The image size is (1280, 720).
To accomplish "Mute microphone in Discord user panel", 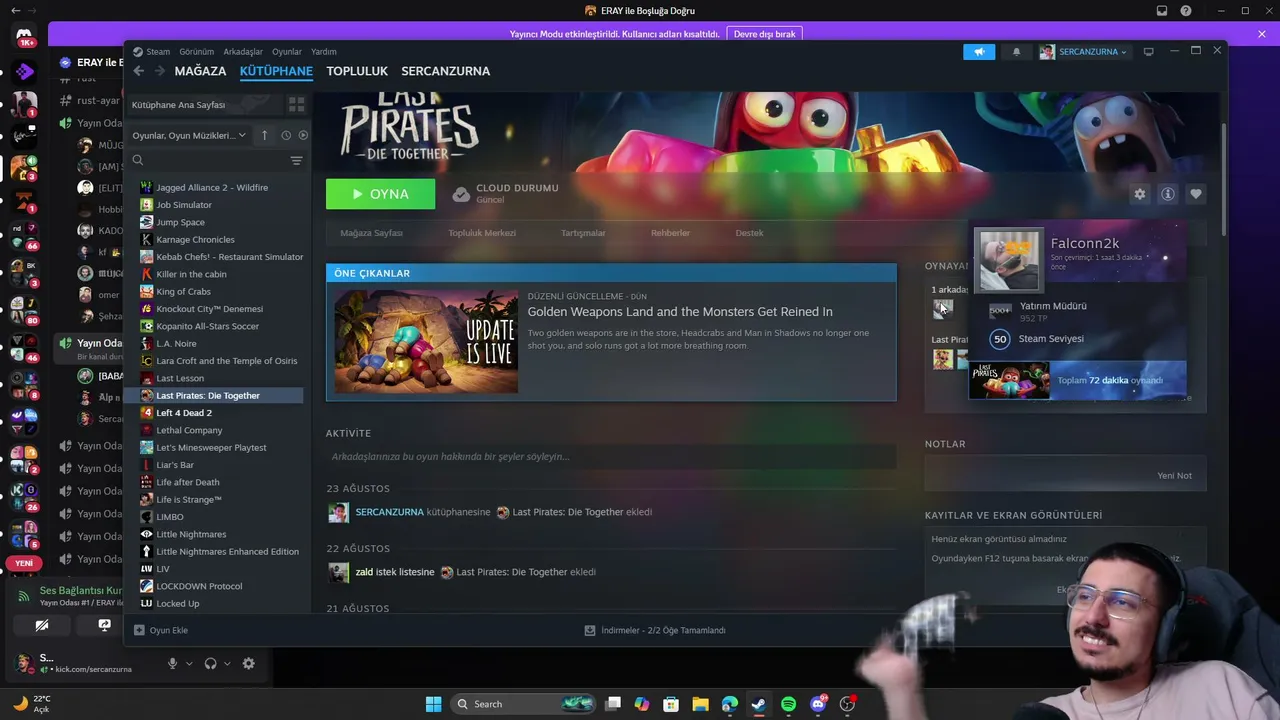I will [172, 663].
